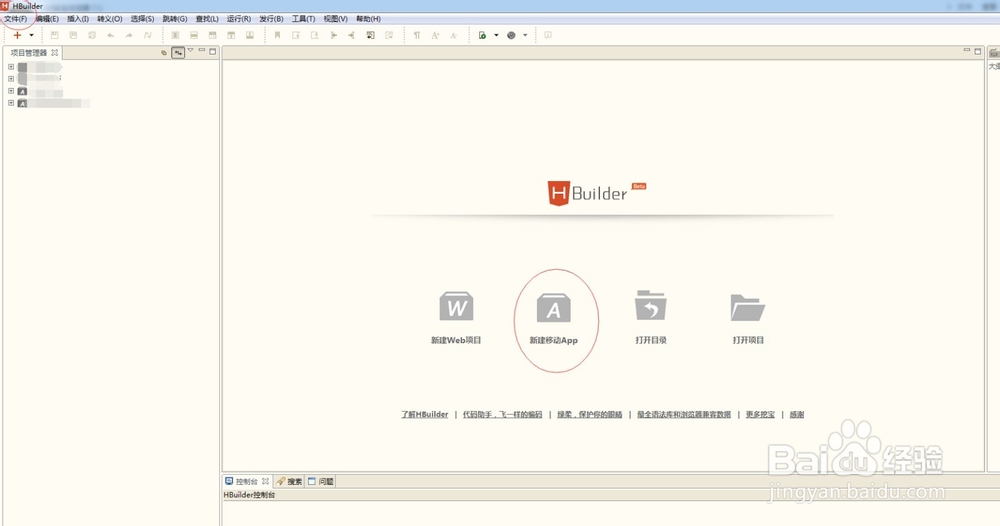Open dropdown arrow next to green browser icon
Screen dimensions: 1000x526
click(496, 35)
